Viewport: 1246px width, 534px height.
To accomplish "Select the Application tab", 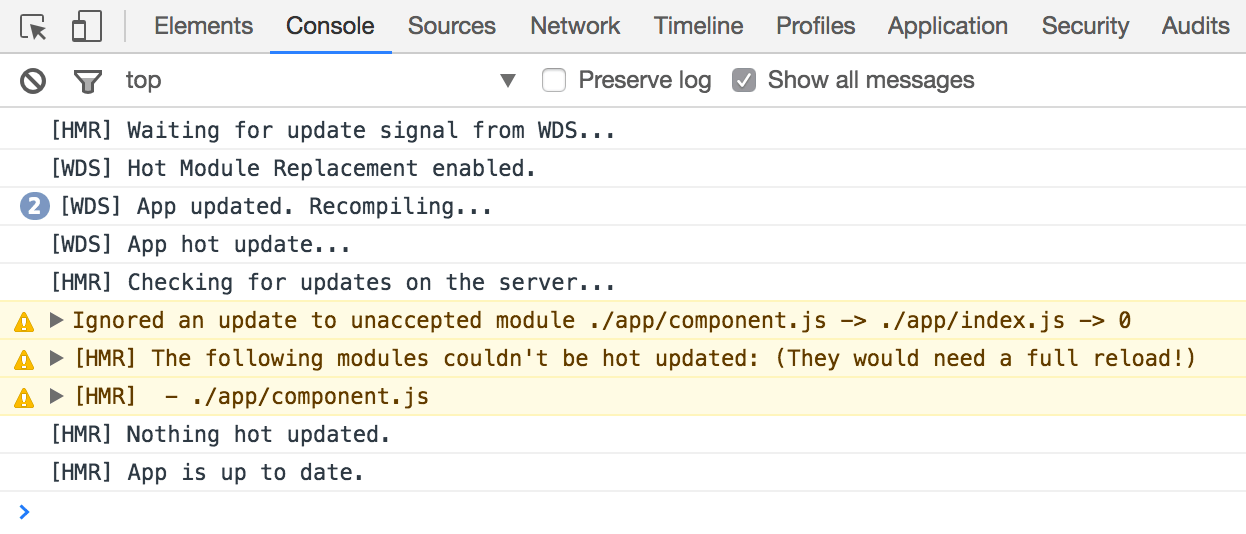I will 947,27.
